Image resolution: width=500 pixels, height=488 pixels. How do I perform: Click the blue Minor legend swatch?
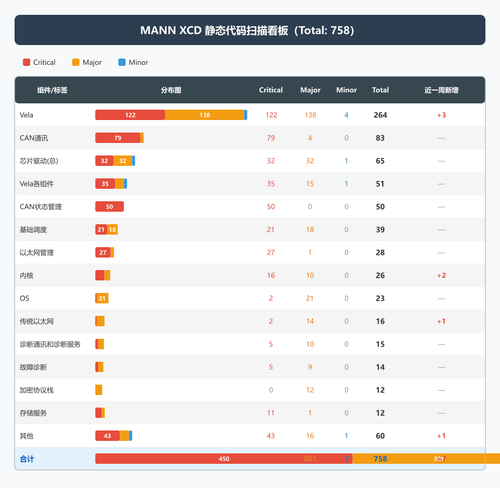(122, 62)
